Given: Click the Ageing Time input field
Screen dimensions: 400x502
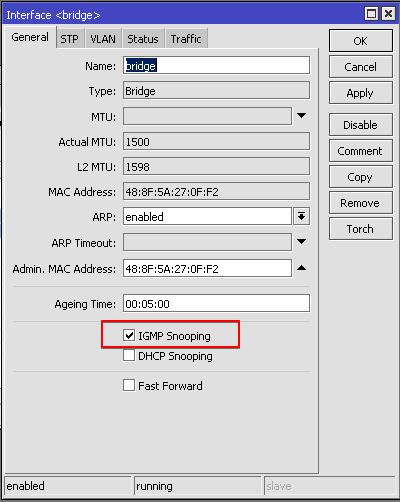Looking at the screenshot, I should (216, 303).
